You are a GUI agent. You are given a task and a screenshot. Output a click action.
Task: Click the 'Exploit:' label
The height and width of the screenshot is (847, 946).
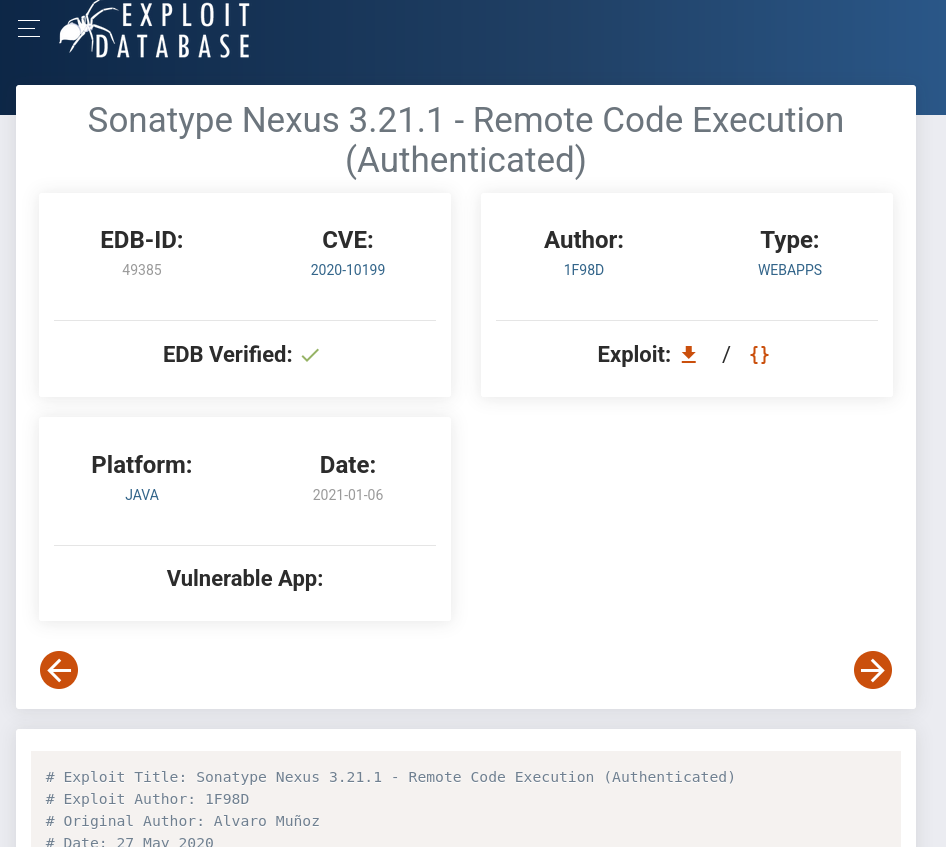coord(634,355)
